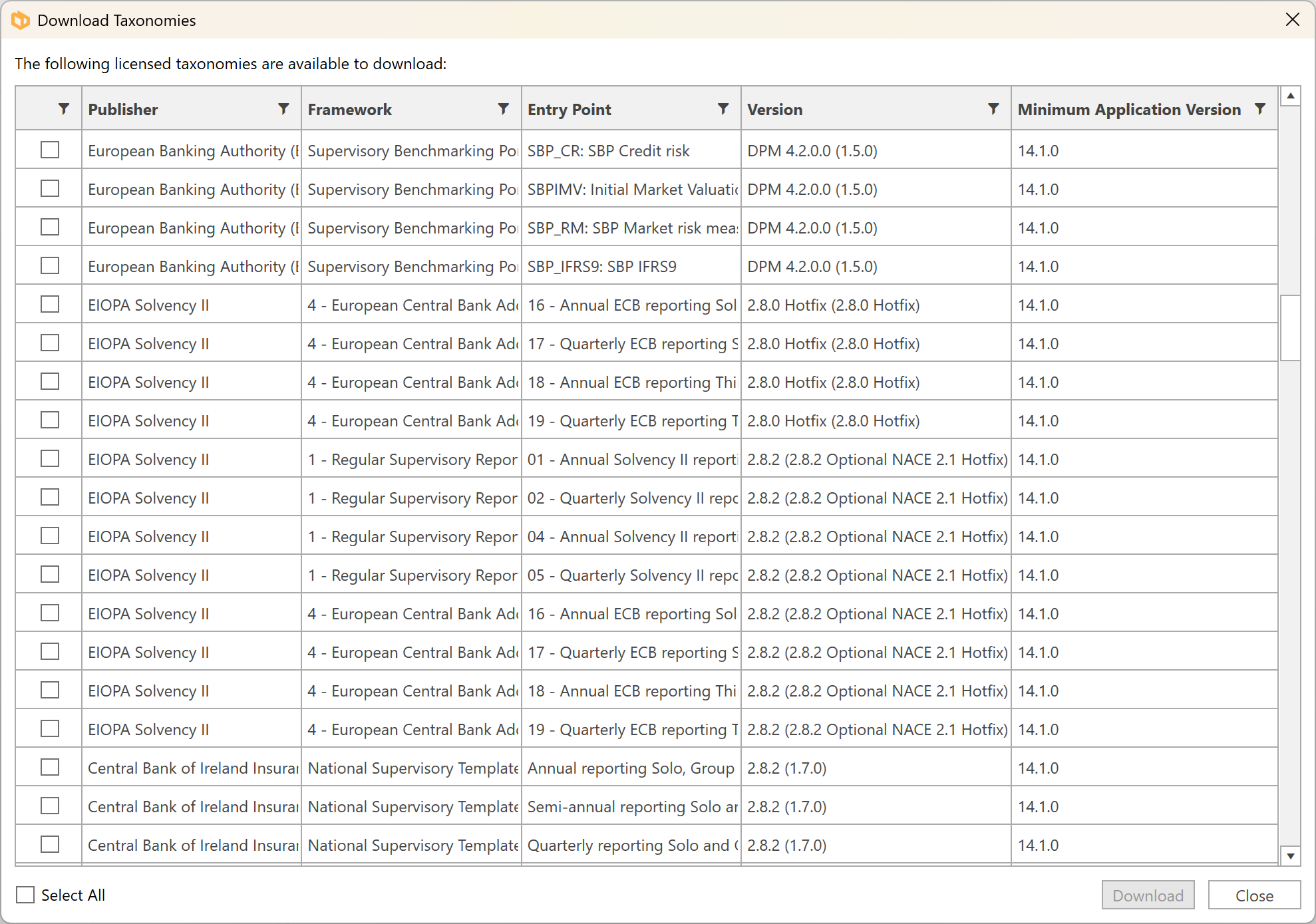Check SBP_IFRS9: SBP IFRS9 row checkbox
Screen dimensions: 1316x924
[x=50, y=266]
